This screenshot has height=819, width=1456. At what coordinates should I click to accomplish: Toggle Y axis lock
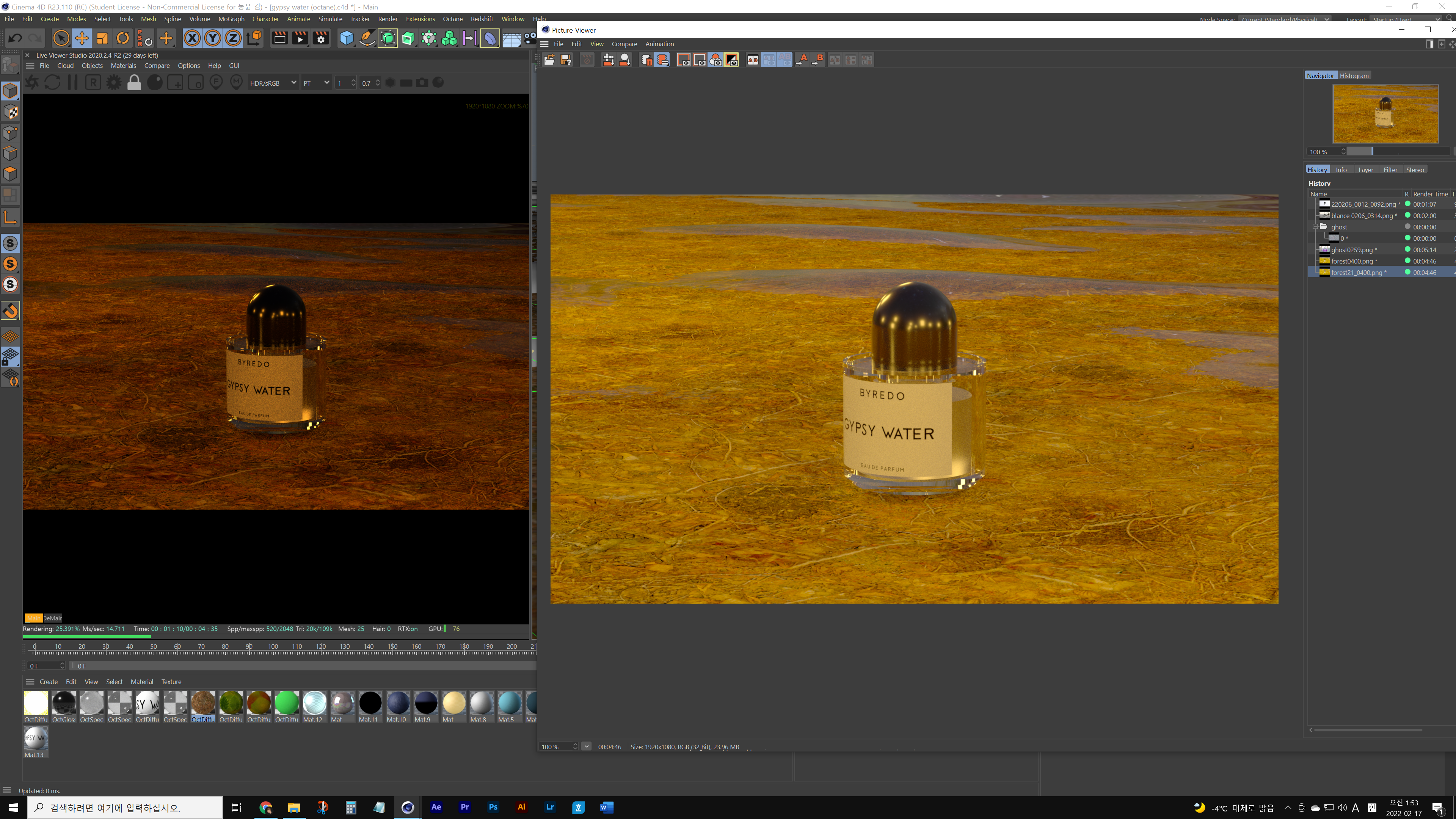click(212, 38)
